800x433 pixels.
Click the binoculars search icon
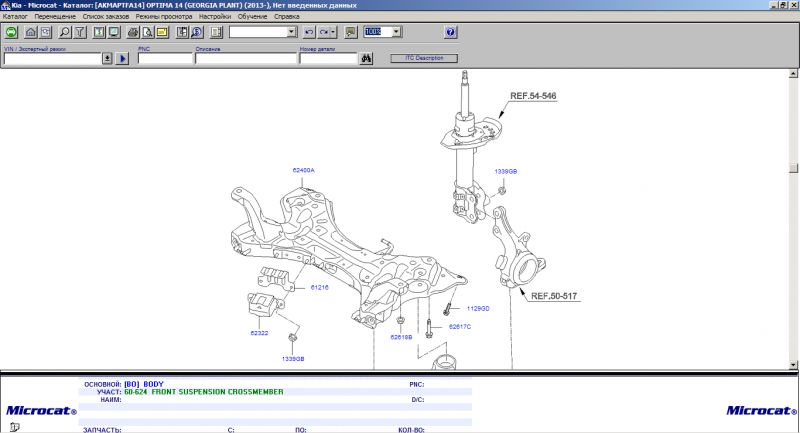(x=366, y=59)
